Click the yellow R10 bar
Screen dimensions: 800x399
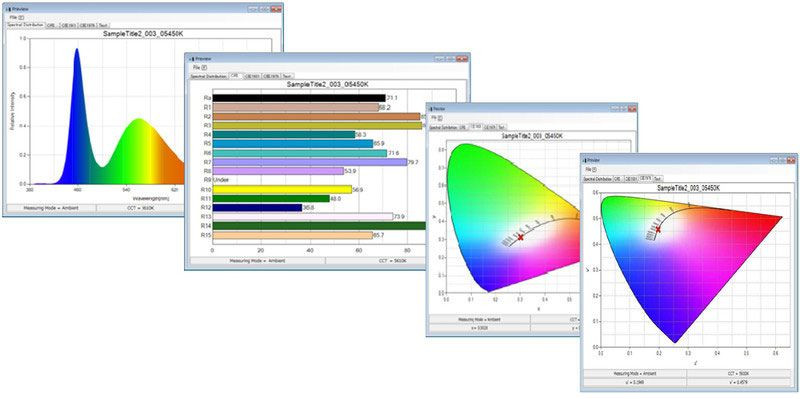tap(282, 189)
